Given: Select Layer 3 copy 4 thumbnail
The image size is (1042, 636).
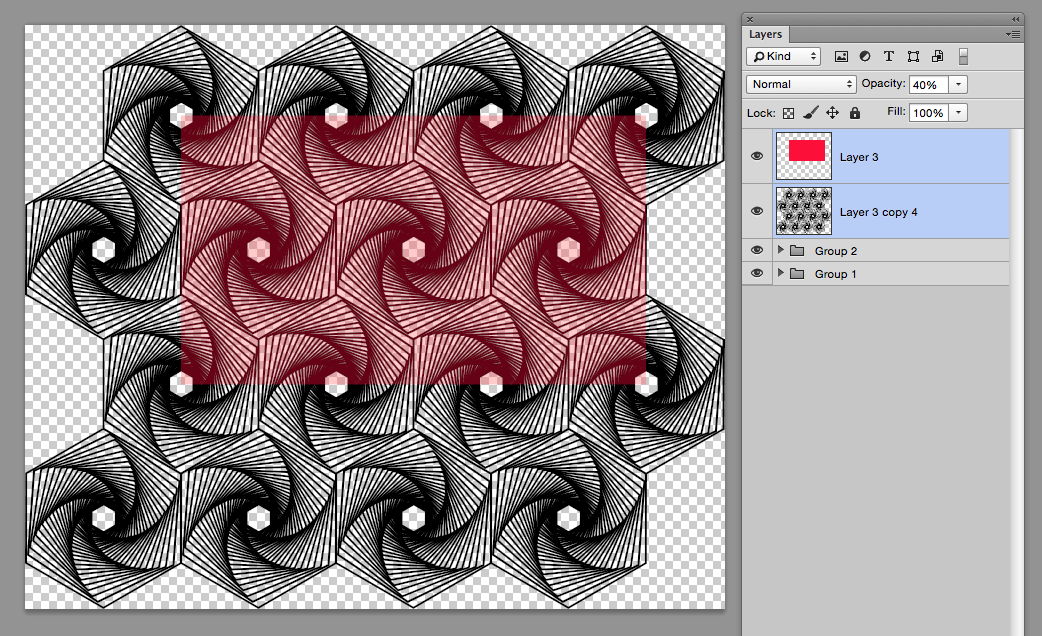Looking at the screenshot, I should [x=803, y=211].
